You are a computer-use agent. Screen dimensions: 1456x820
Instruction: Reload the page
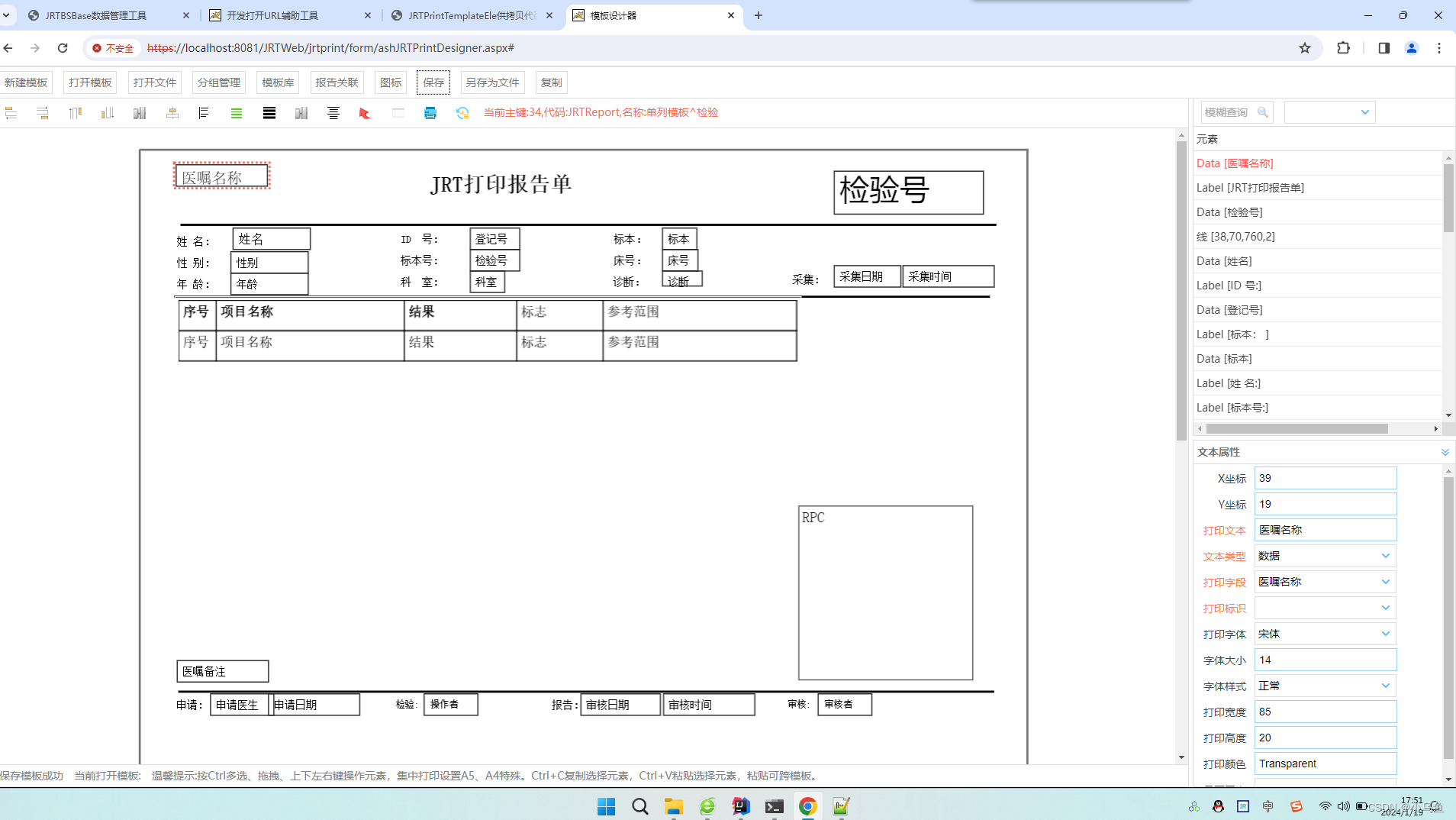63,48
